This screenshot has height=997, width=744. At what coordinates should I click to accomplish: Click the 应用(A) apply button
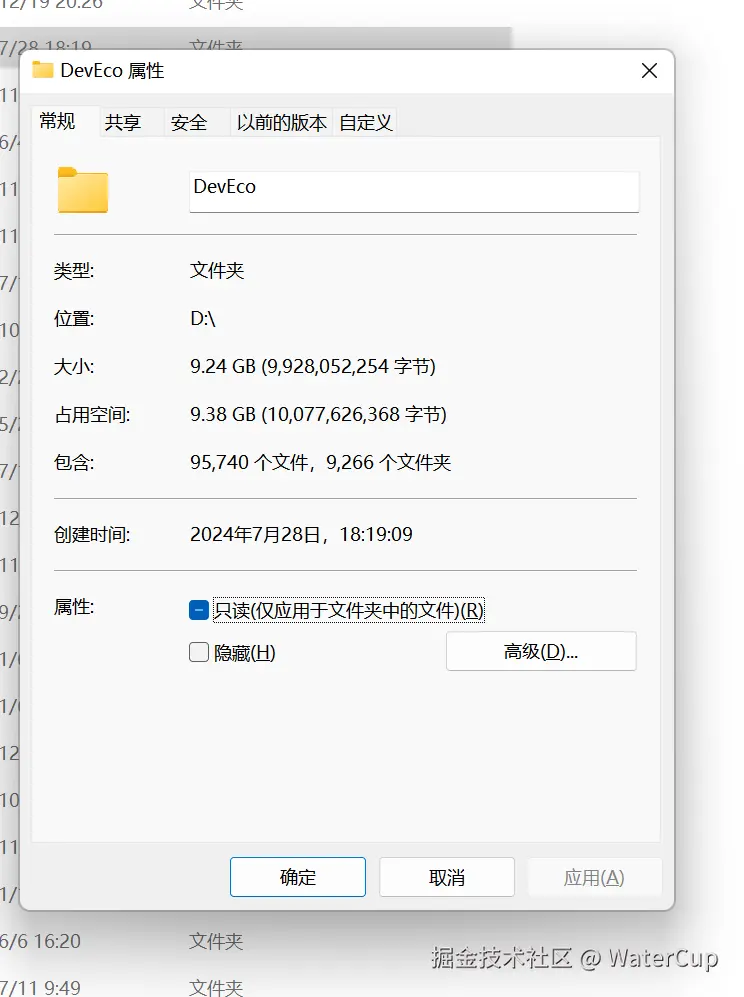coord(595,877)
